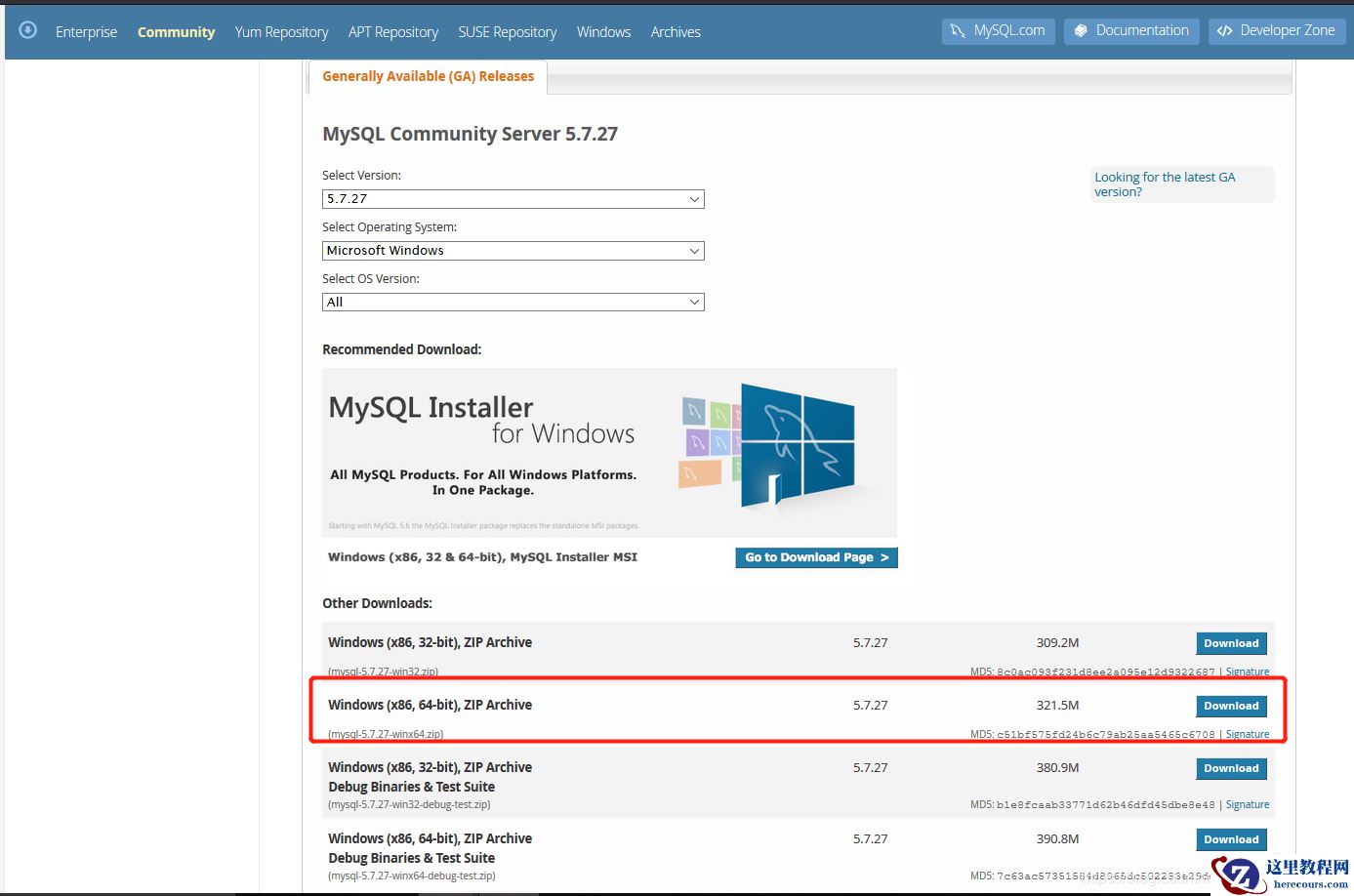Screen dimensions: 1354x896
Task: Go to Yum Repository page
Action: 281,32
